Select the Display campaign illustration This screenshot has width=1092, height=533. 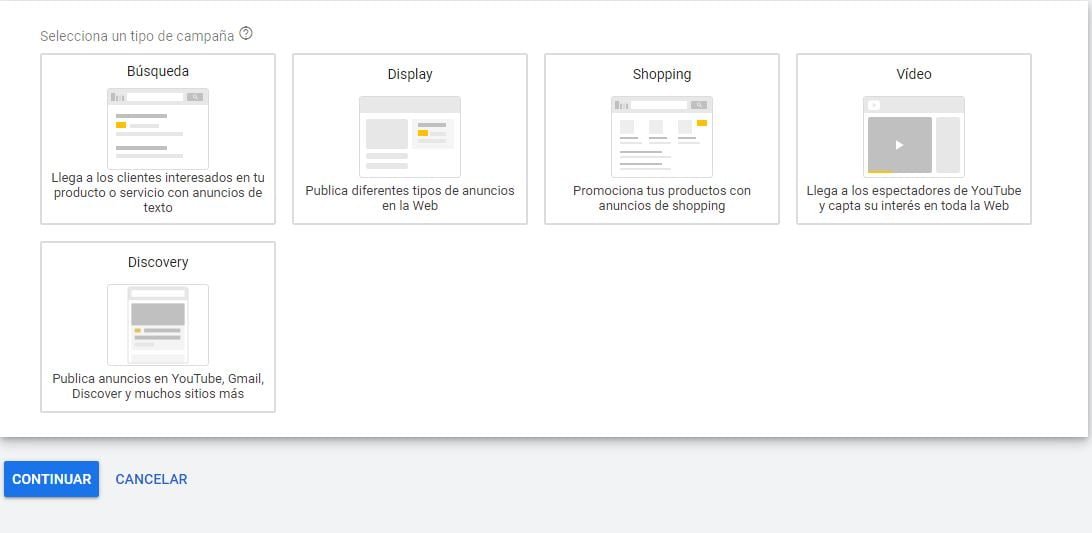coord(410,136)
